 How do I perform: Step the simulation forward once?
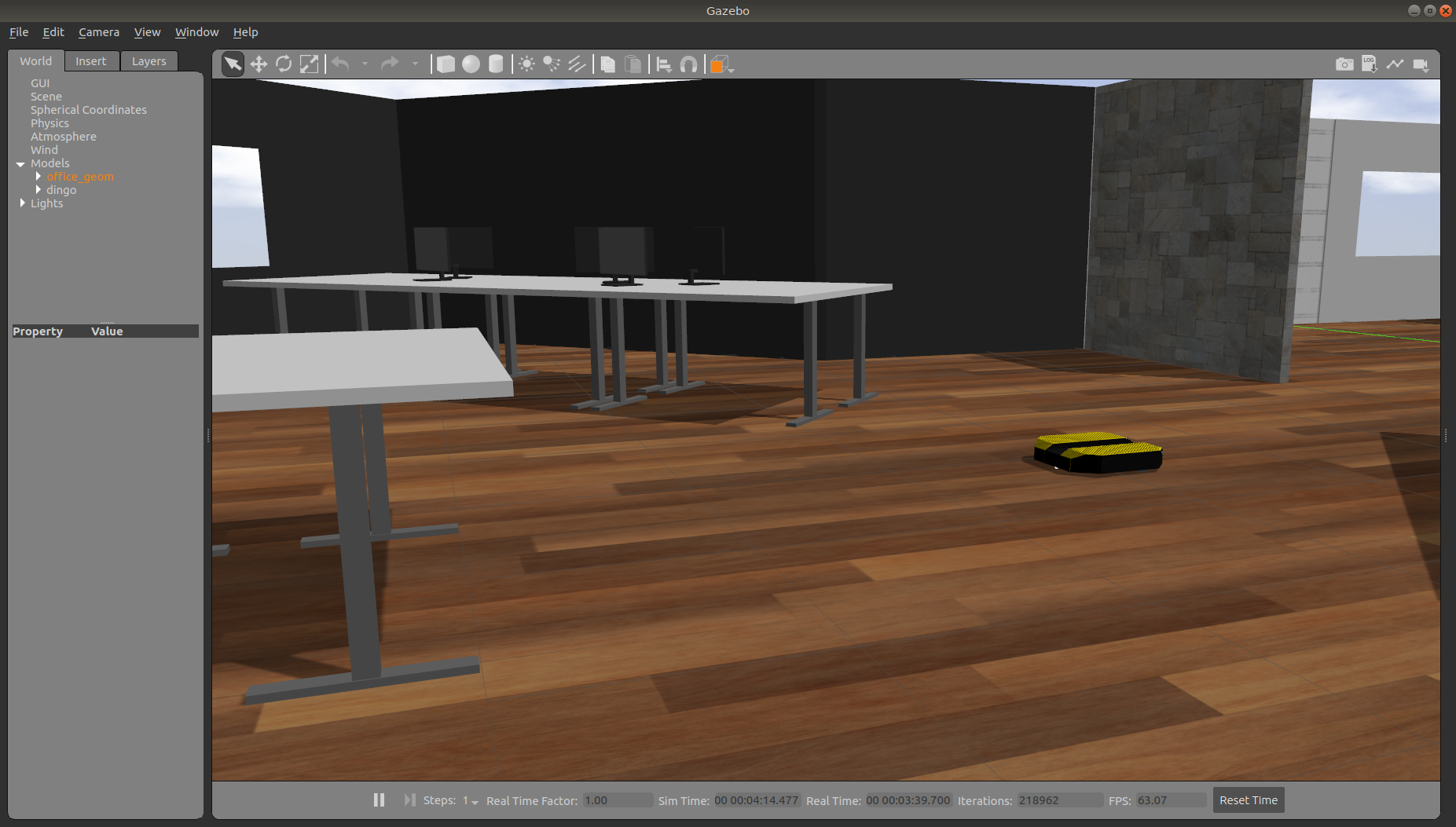click(x=409, y=800)
